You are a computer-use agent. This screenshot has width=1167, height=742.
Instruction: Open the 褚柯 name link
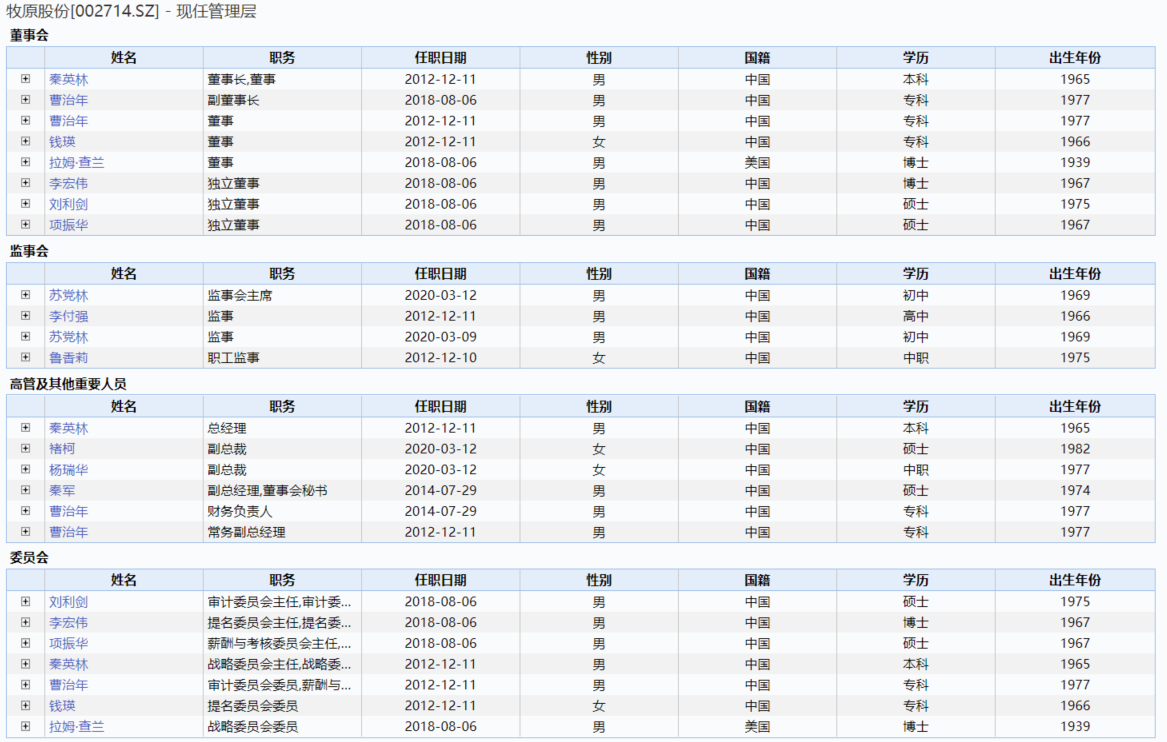[x=63, y=450]
